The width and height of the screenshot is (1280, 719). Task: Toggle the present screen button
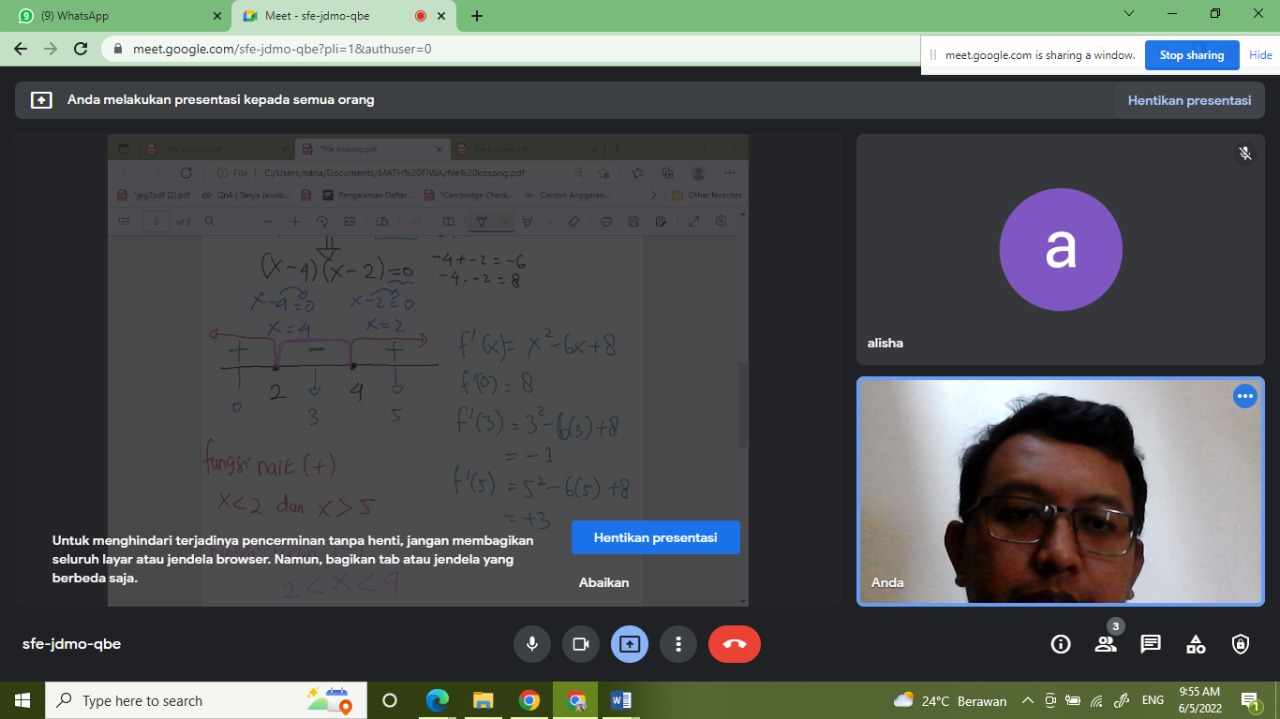pyautogui.click(x=629, y=644)
